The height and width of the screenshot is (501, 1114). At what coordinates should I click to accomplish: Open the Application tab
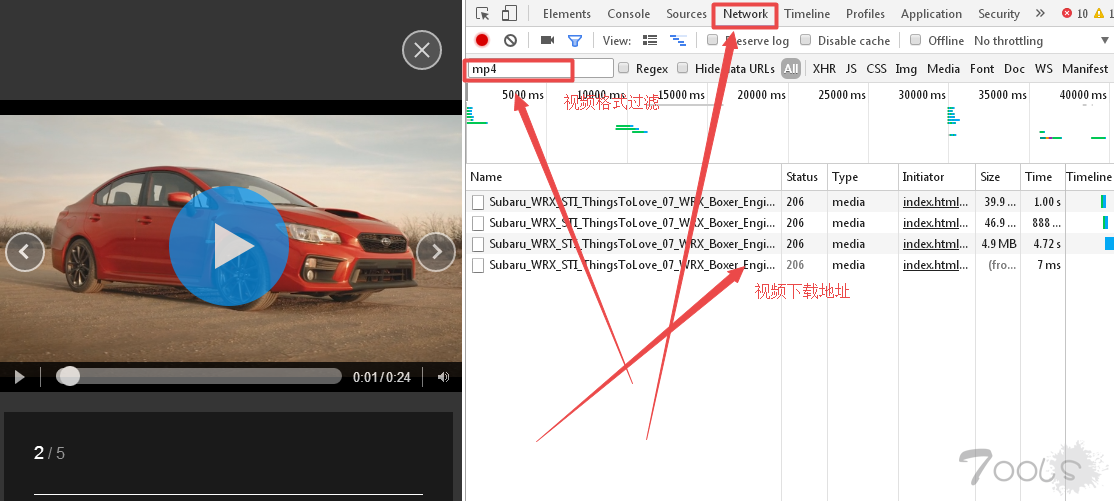pos(931,14)
